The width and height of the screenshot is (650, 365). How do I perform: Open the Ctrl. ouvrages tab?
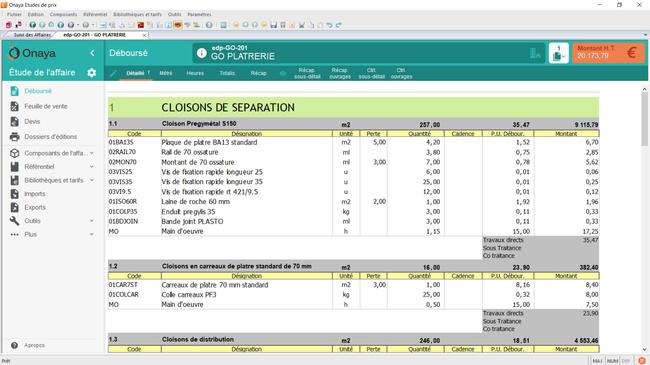tap(401, 73)
